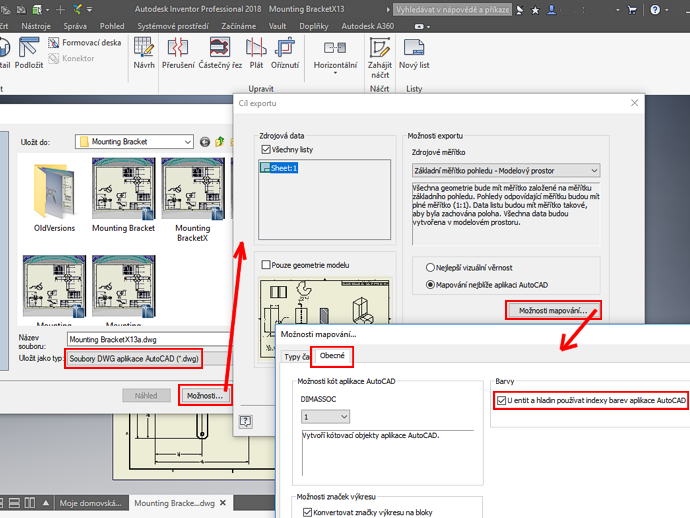Open the Nástroje ribbon tab

coord(36,26)
